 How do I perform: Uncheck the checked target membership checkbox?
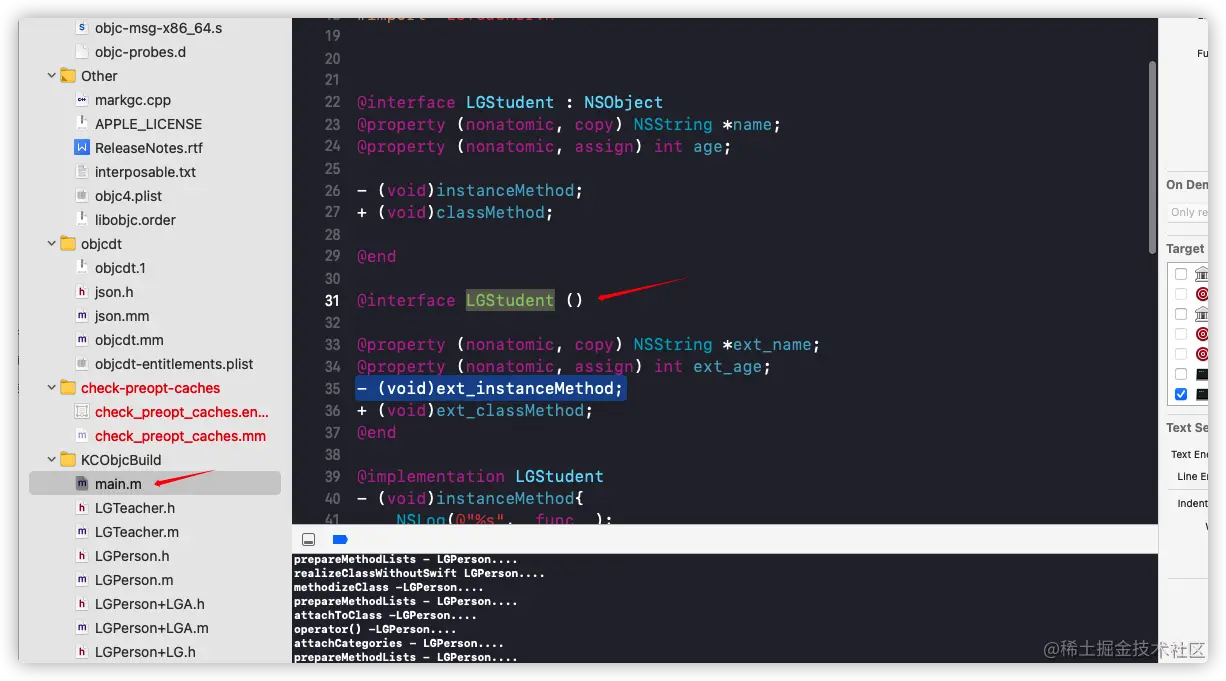click(x=1181, y=394)
